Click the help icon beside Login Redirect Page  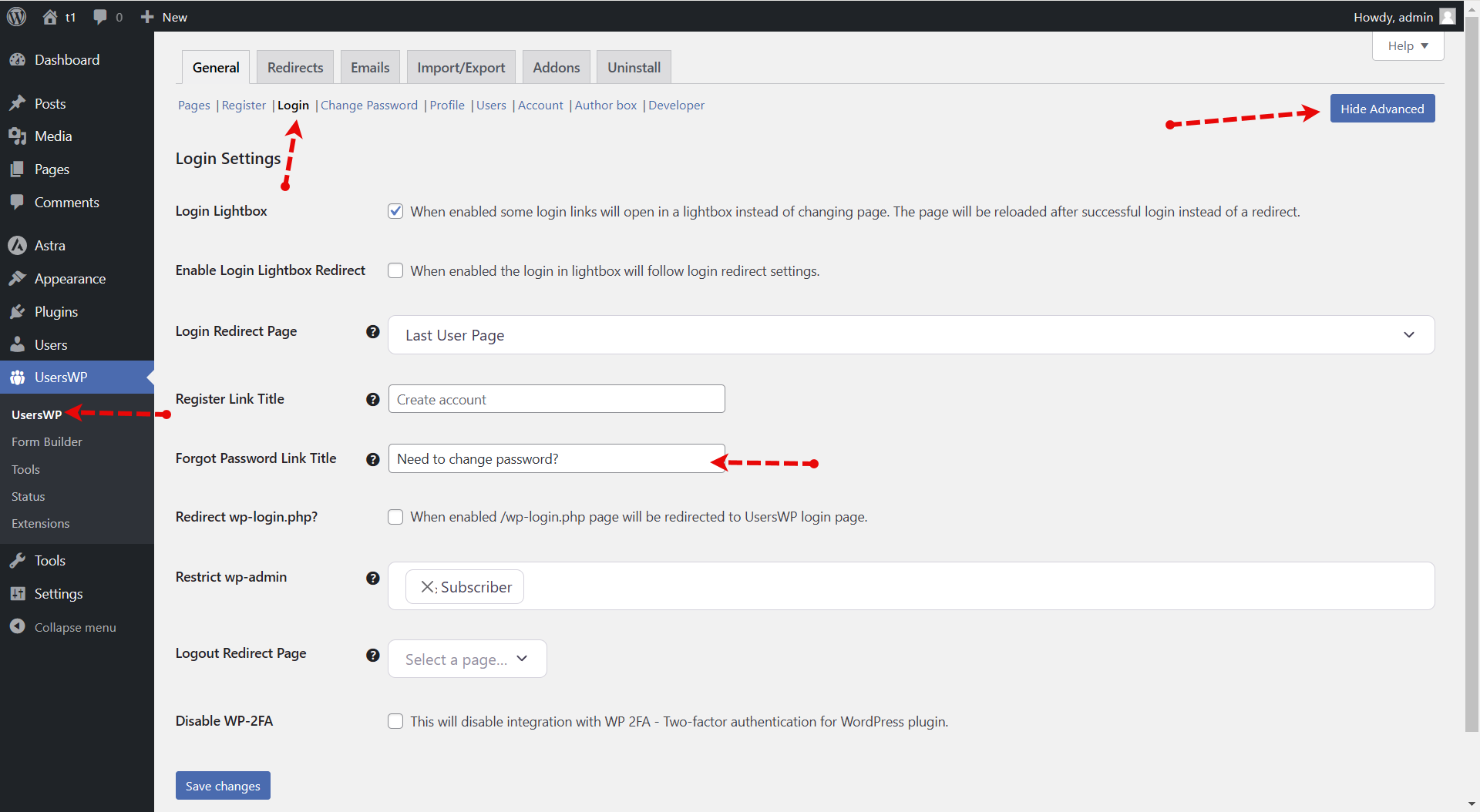pos(373,332)
